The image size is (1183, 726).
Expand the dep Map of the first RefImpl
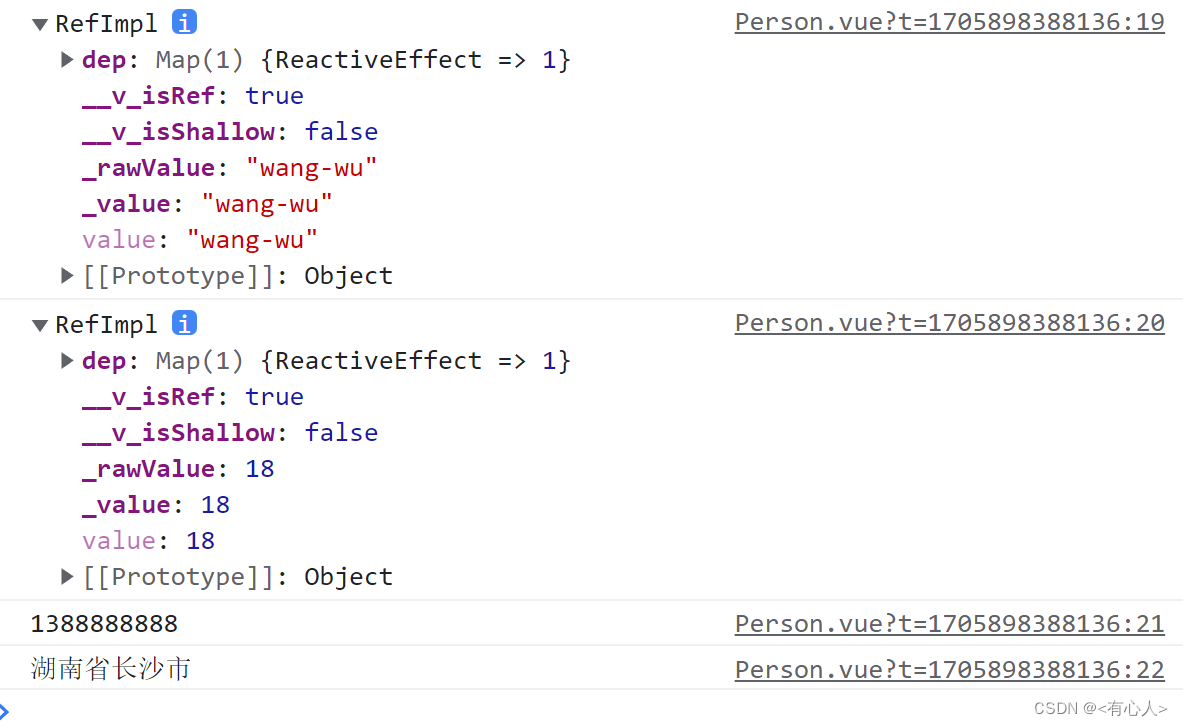coord(67,60)
